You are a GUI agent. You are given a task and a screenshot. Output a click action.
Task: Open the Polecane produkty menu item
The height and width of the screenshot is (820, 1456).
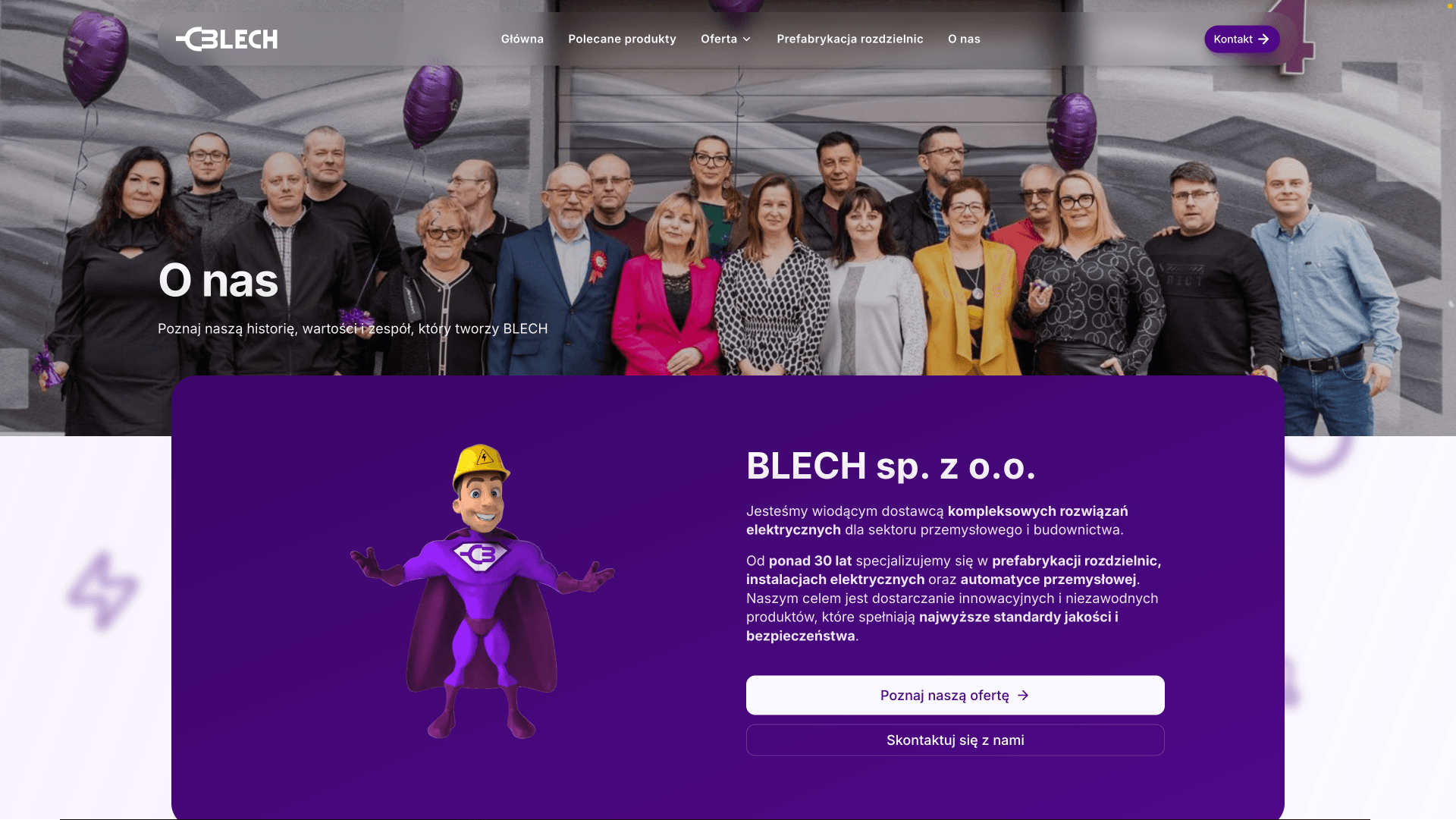point(622,39)
